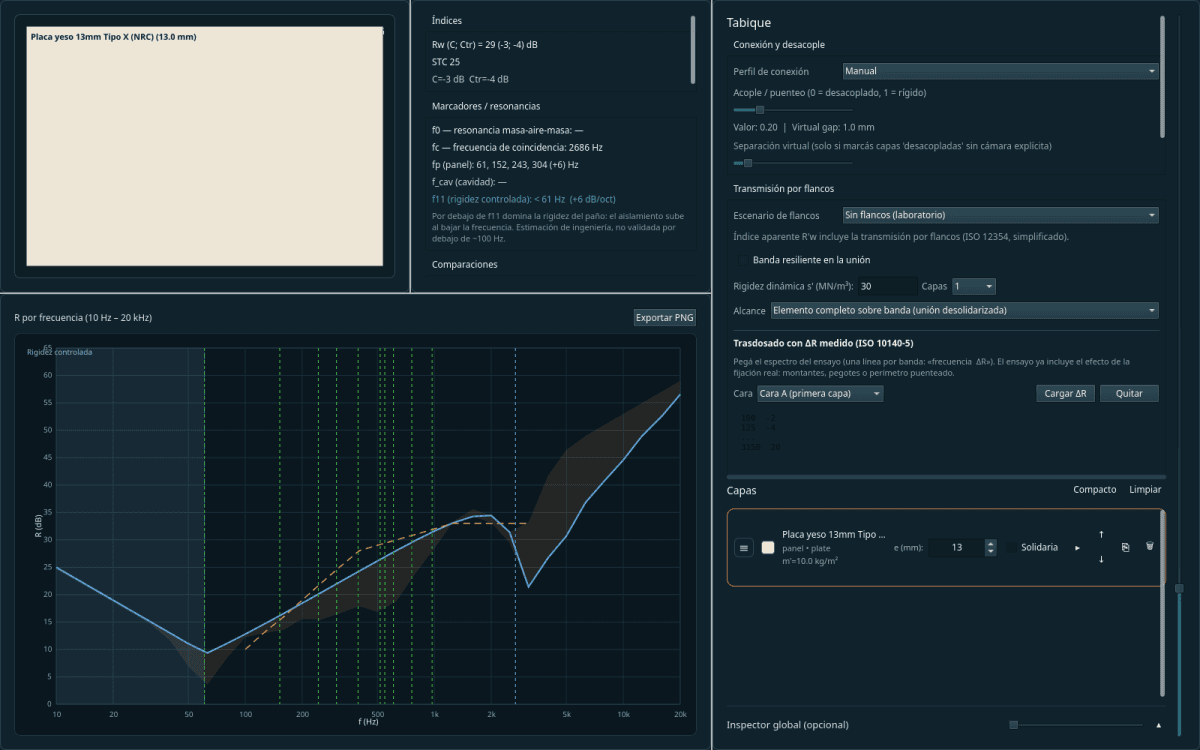Image resolution: width=1200 pixels, height=750 pixels.
Task: Delete the Placa yeso layer with trash icon
Action: tap(1150, 546)
